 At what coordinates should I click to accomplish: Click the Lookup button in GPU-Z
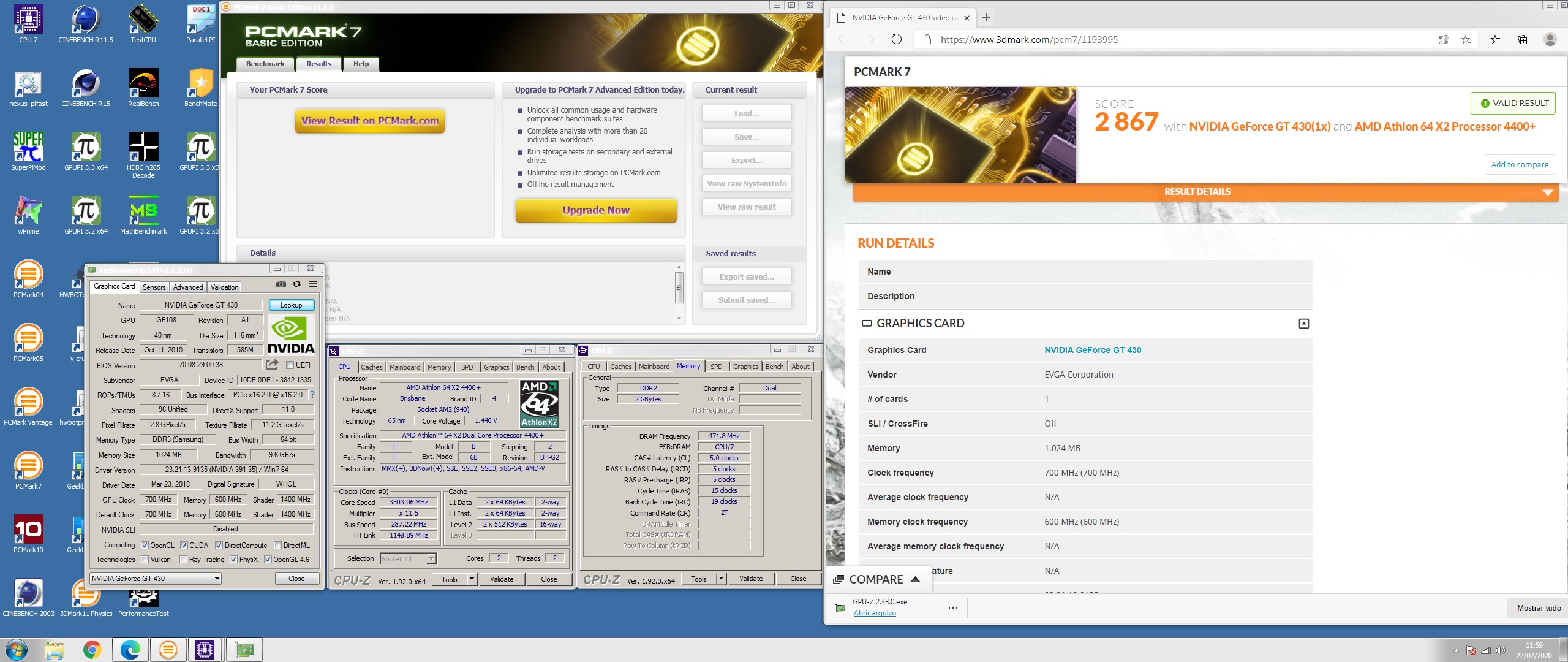[x=292, y=305]
